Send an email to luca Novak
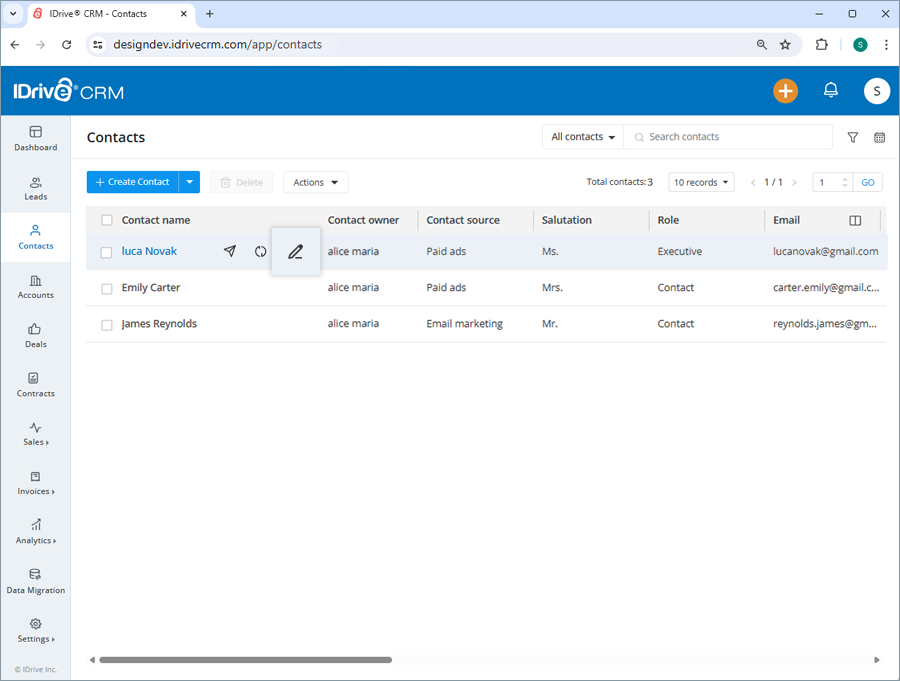 (x=229, y=251)
